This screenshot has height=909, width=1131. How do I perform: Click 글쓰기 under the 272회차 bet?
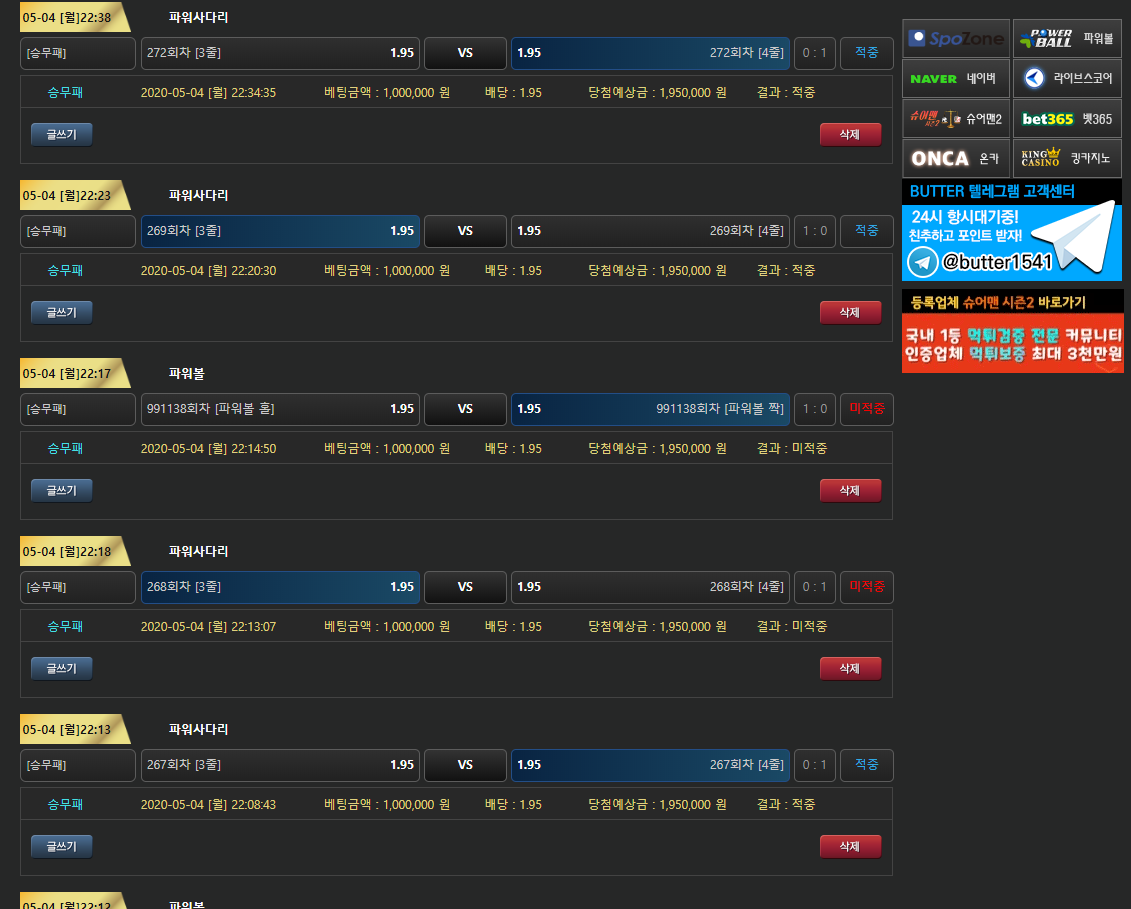(x=62, y=134)
